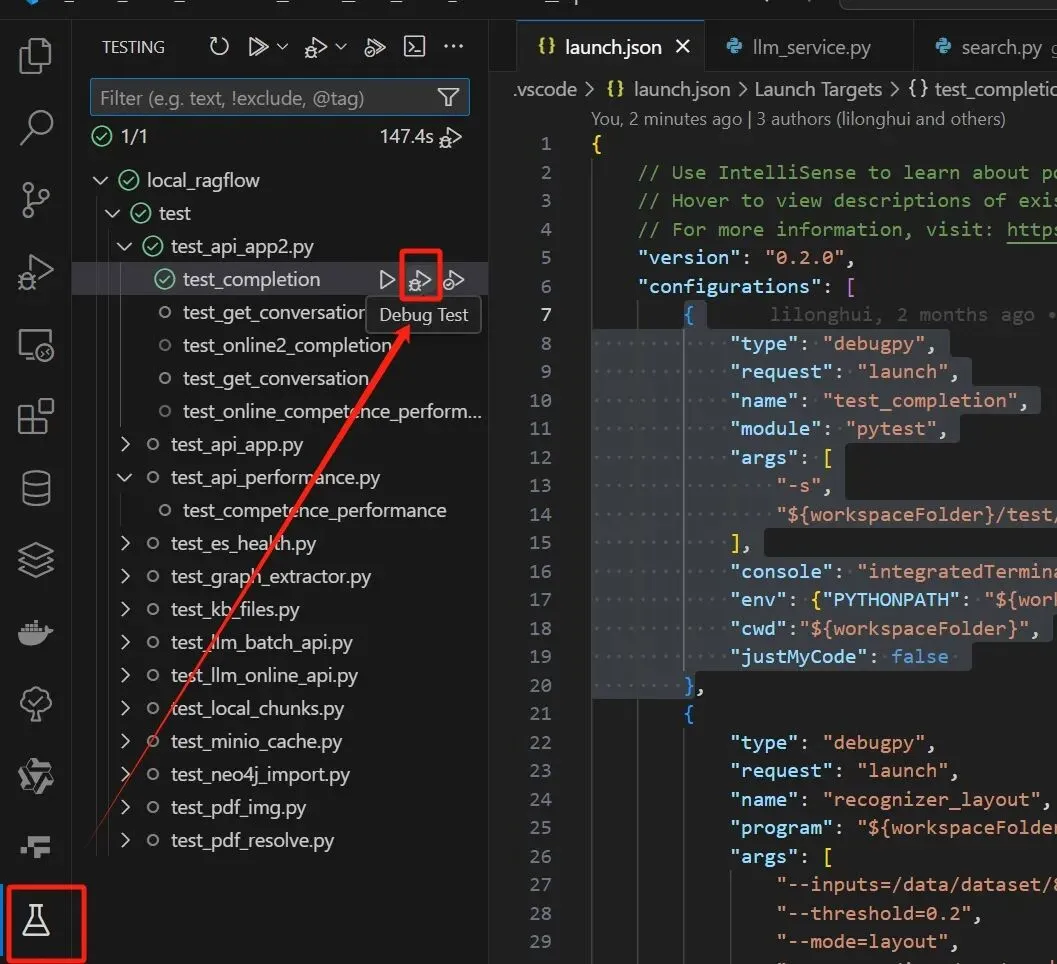The image size is (1057, 964).
Task: Expand test_api_app.py node
Action: [x=125, y=444]
